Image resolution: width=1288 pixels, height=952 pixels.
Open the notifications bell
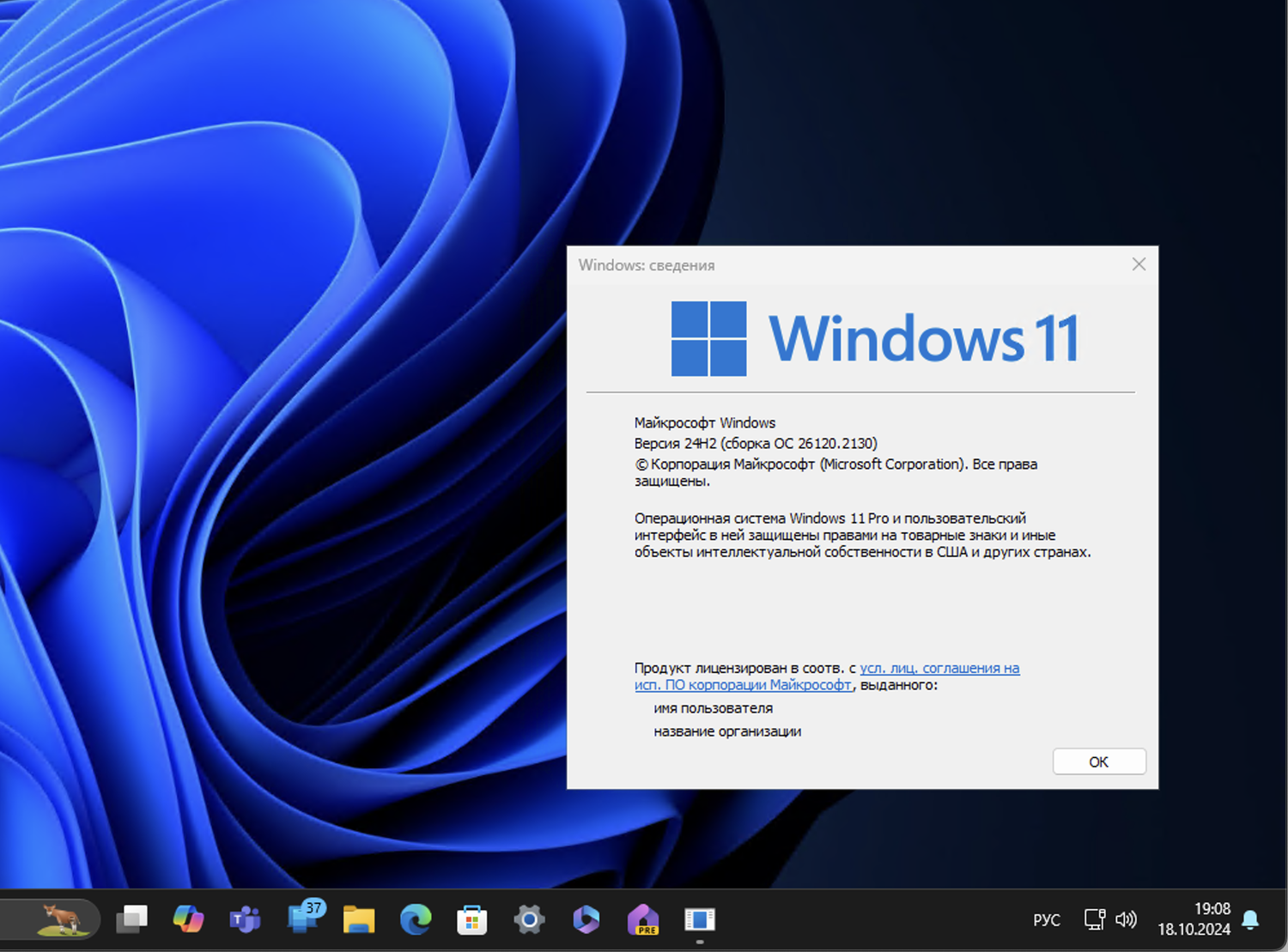(x=1251, y=919)
